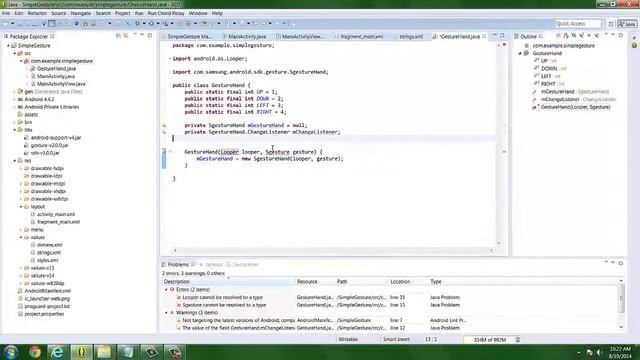
Task: Click the heap status memory bar
Action: [489, 340]
